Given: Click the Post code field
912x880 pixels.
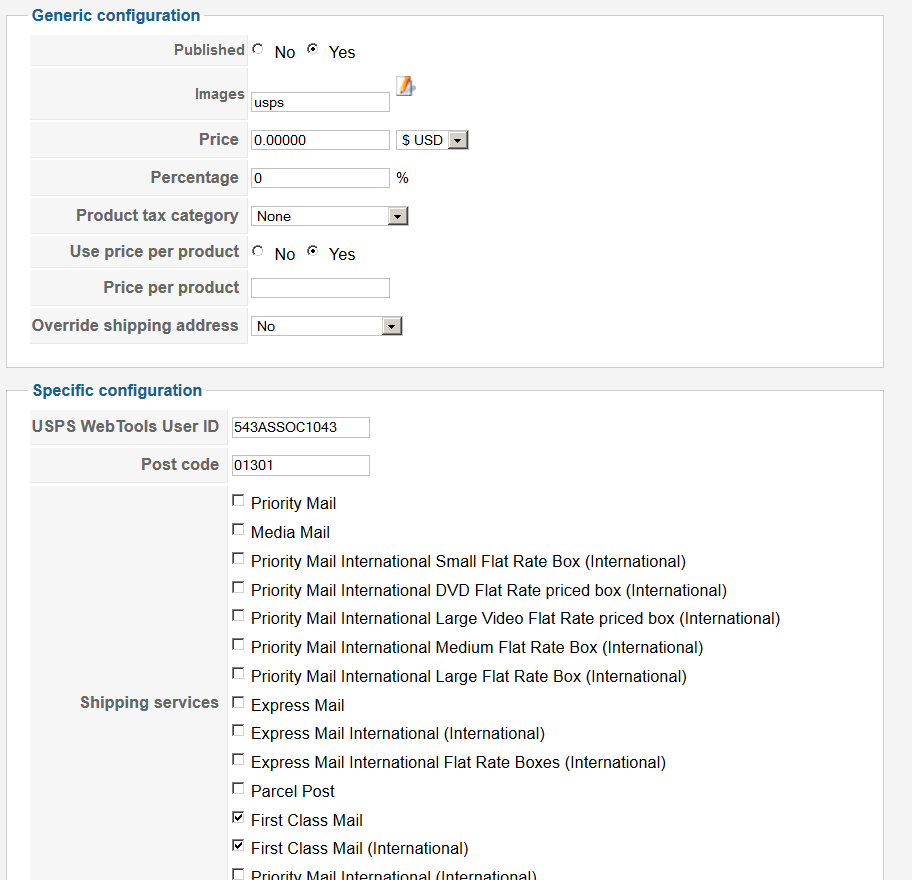Looking at the screenshot, I should [300, 465].
